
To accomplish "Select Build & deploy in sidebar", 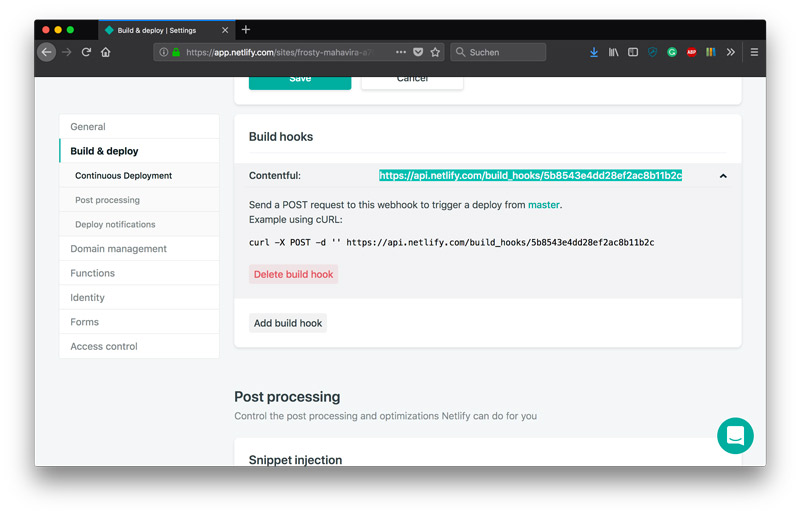I will point(139,151).
